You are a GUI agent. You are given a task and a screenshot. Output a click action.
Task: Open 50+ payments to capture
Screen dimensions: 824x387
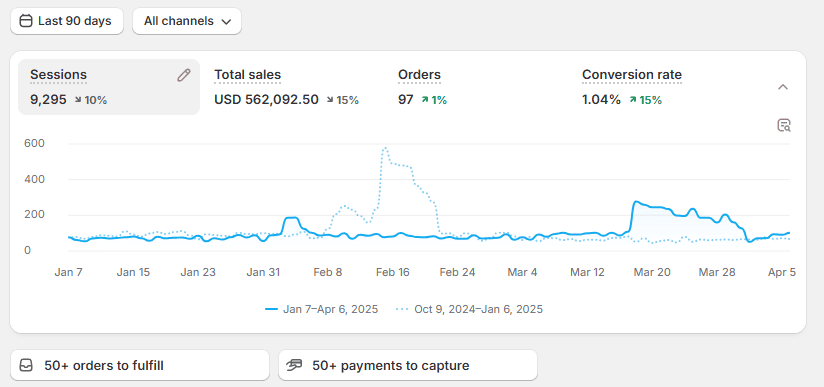coord(408,365)
